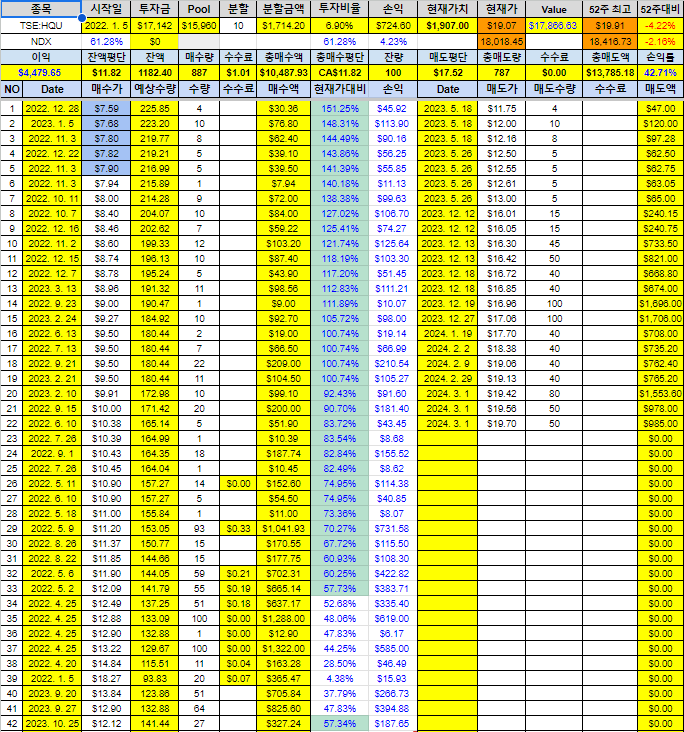Select the Pool value $15,960
684x732 pixels.
coord(199,26)
